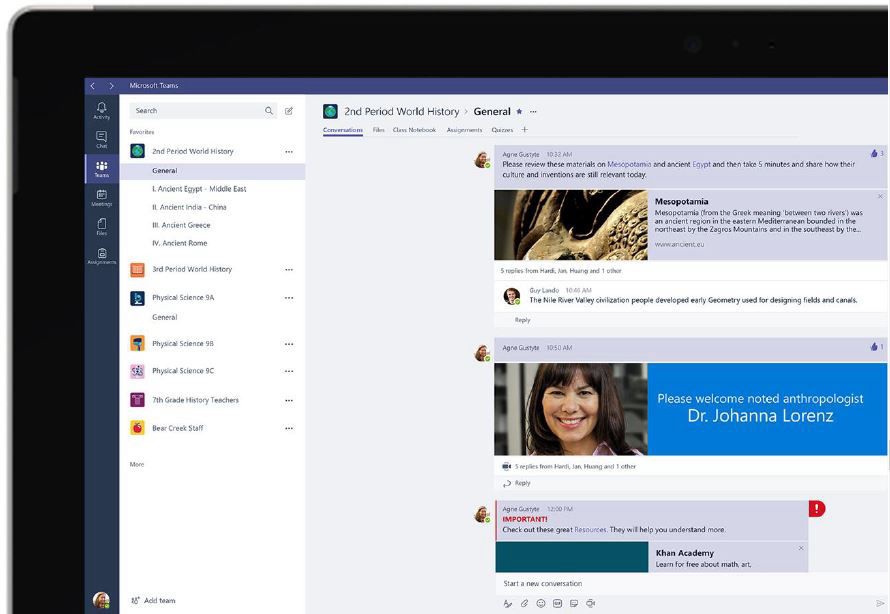Image resolution: width=890 pixels, height=614 pixels.
Task: Attach a file using the paperclip icon
Action: [x=524, y=603]
